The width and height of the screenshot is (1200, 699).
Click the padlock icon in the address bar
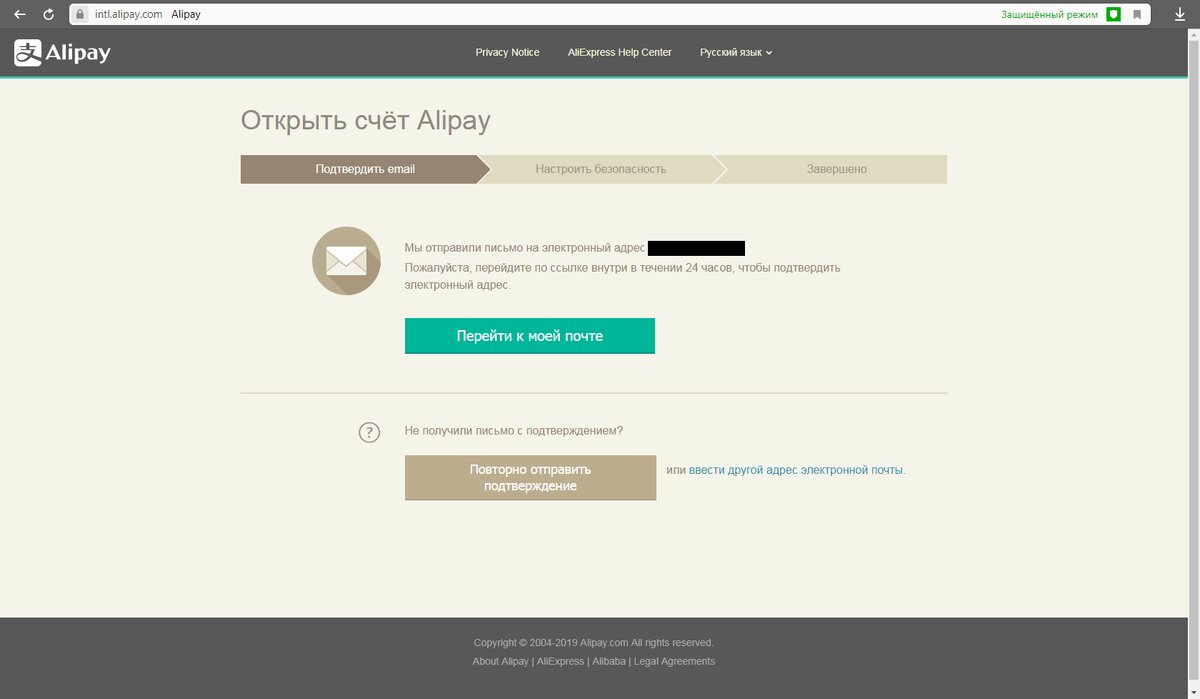coord(81,15)
